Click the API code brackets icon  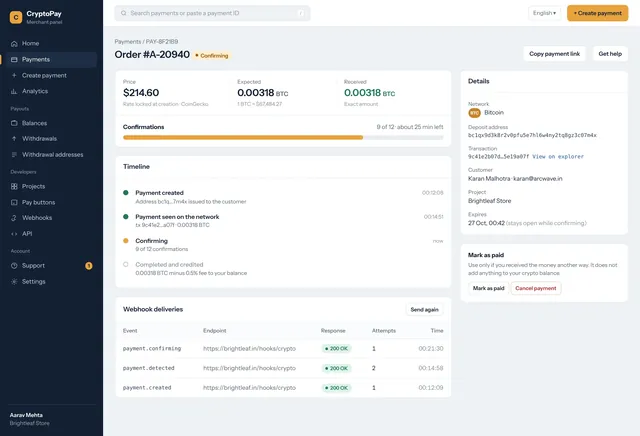point(14,234)
